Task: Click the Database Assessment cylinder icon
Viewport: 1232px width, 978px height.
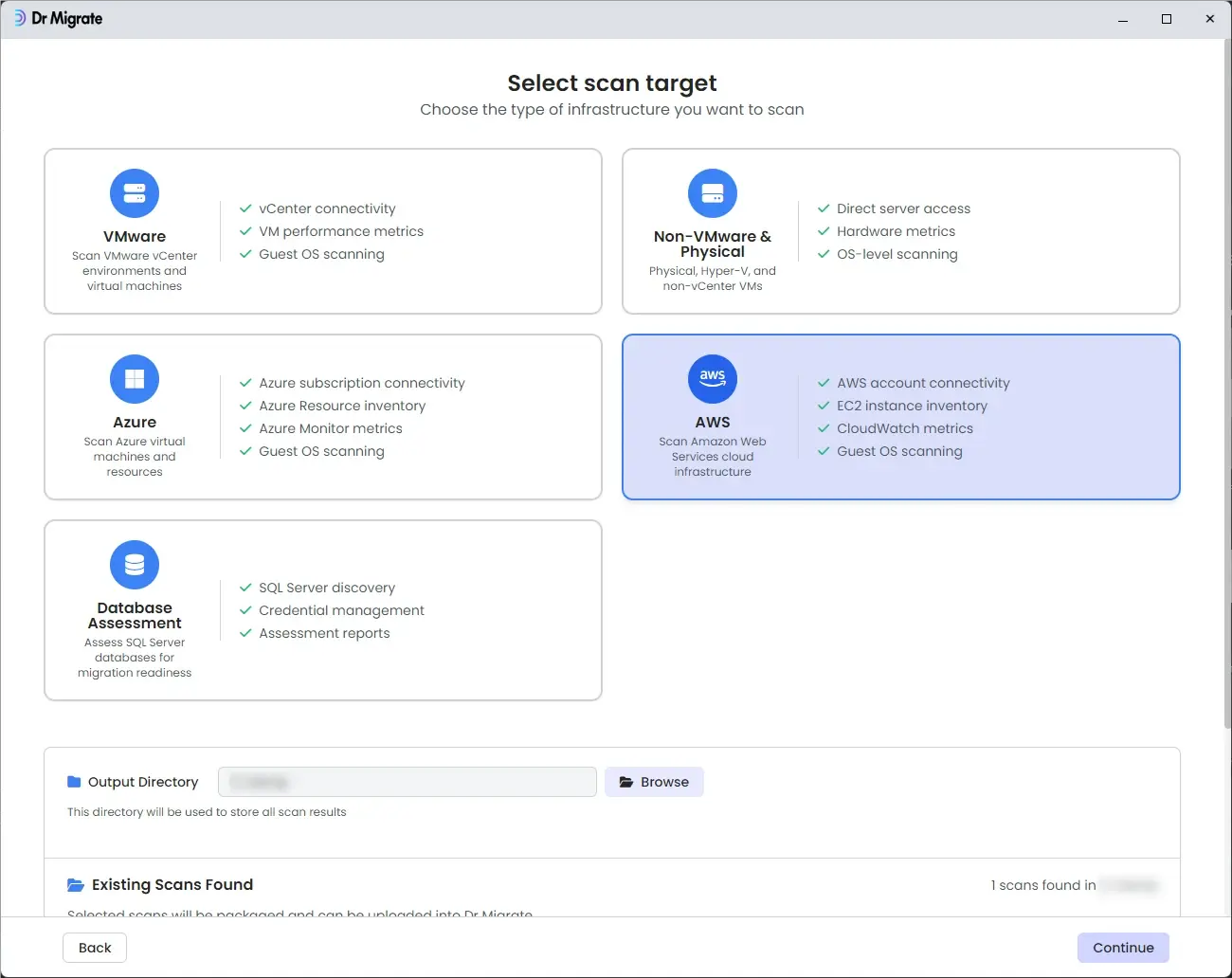Action: [x=135, y=565]
